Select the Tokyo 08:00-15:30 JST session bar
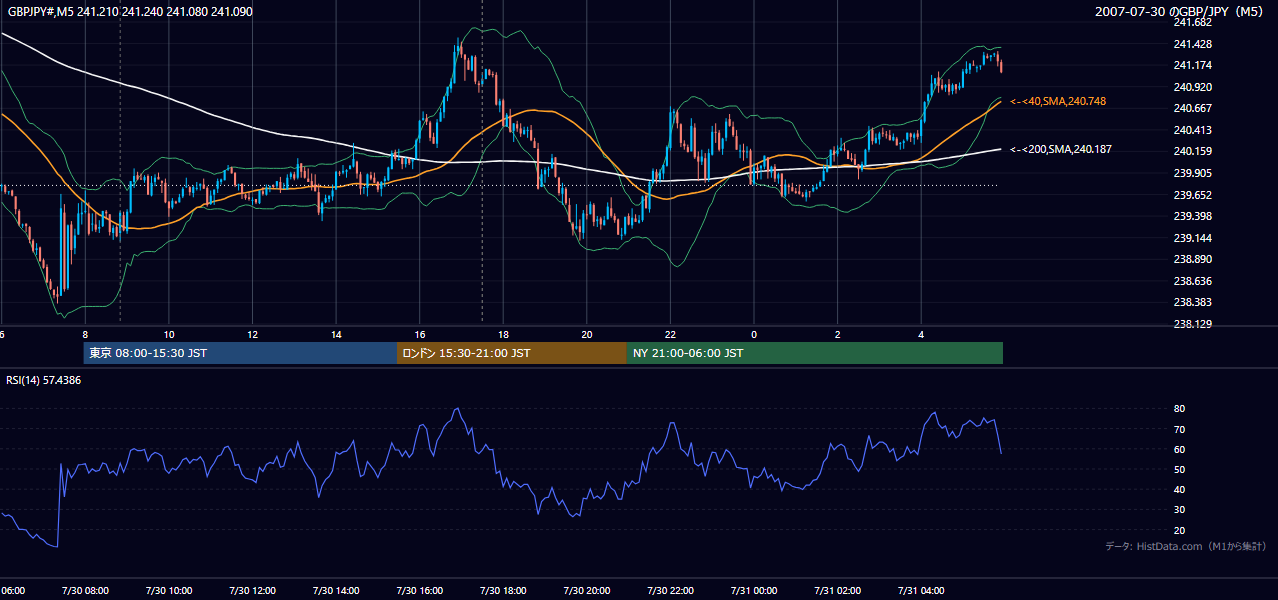 (x=240, y=353)
